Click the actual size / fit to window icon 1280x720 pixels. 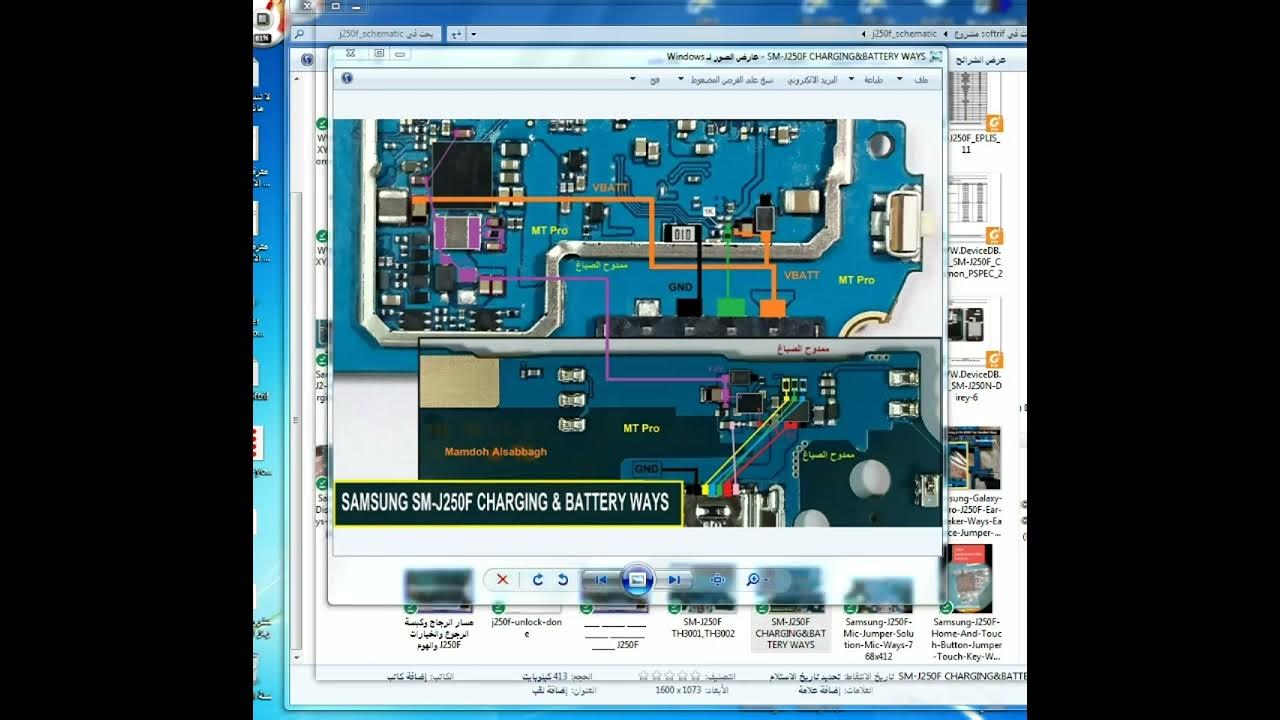pos(717,579)
